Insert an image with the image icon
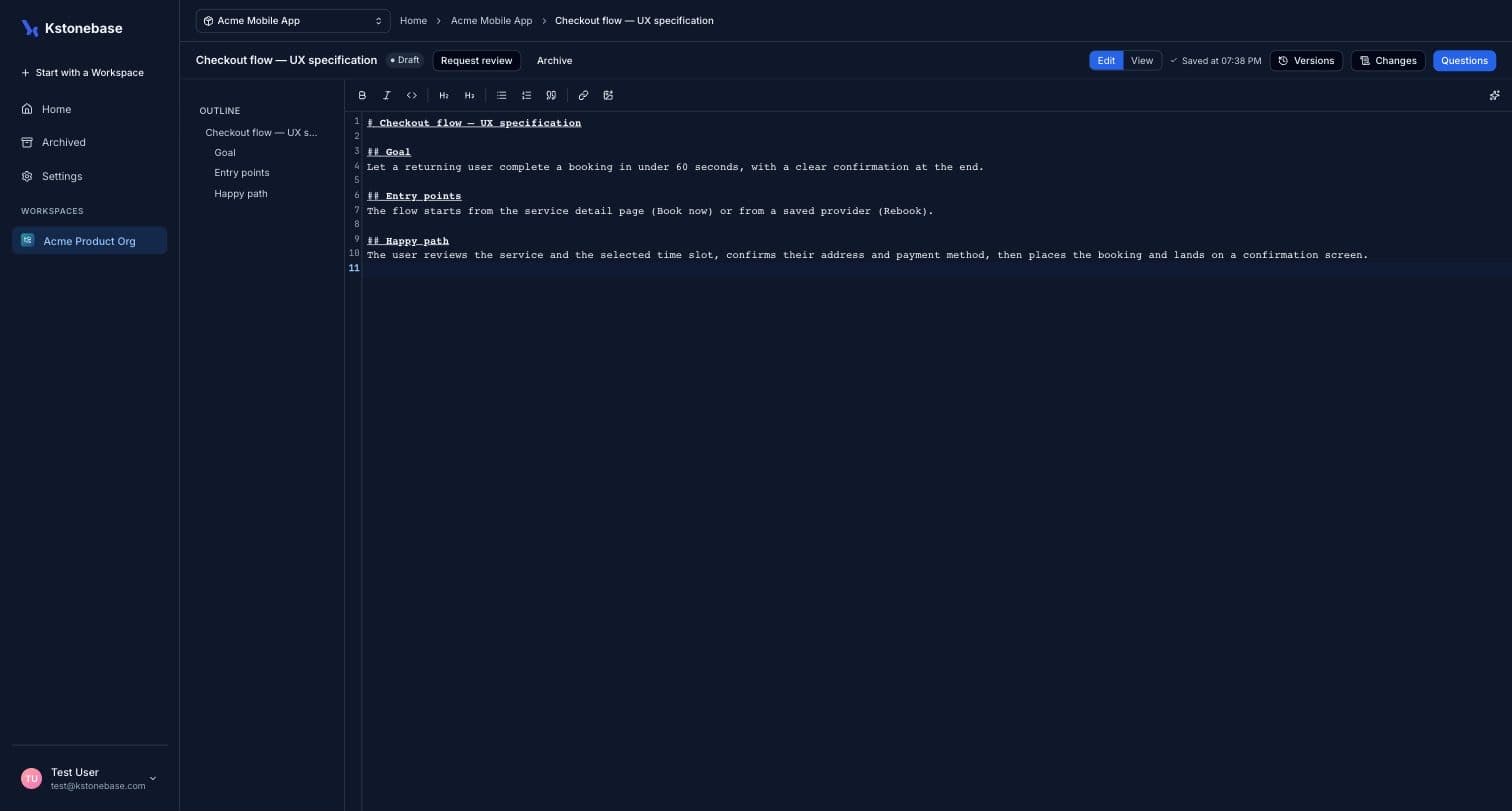This screenshot has height=811, width=1512. [x=608, y=95]
